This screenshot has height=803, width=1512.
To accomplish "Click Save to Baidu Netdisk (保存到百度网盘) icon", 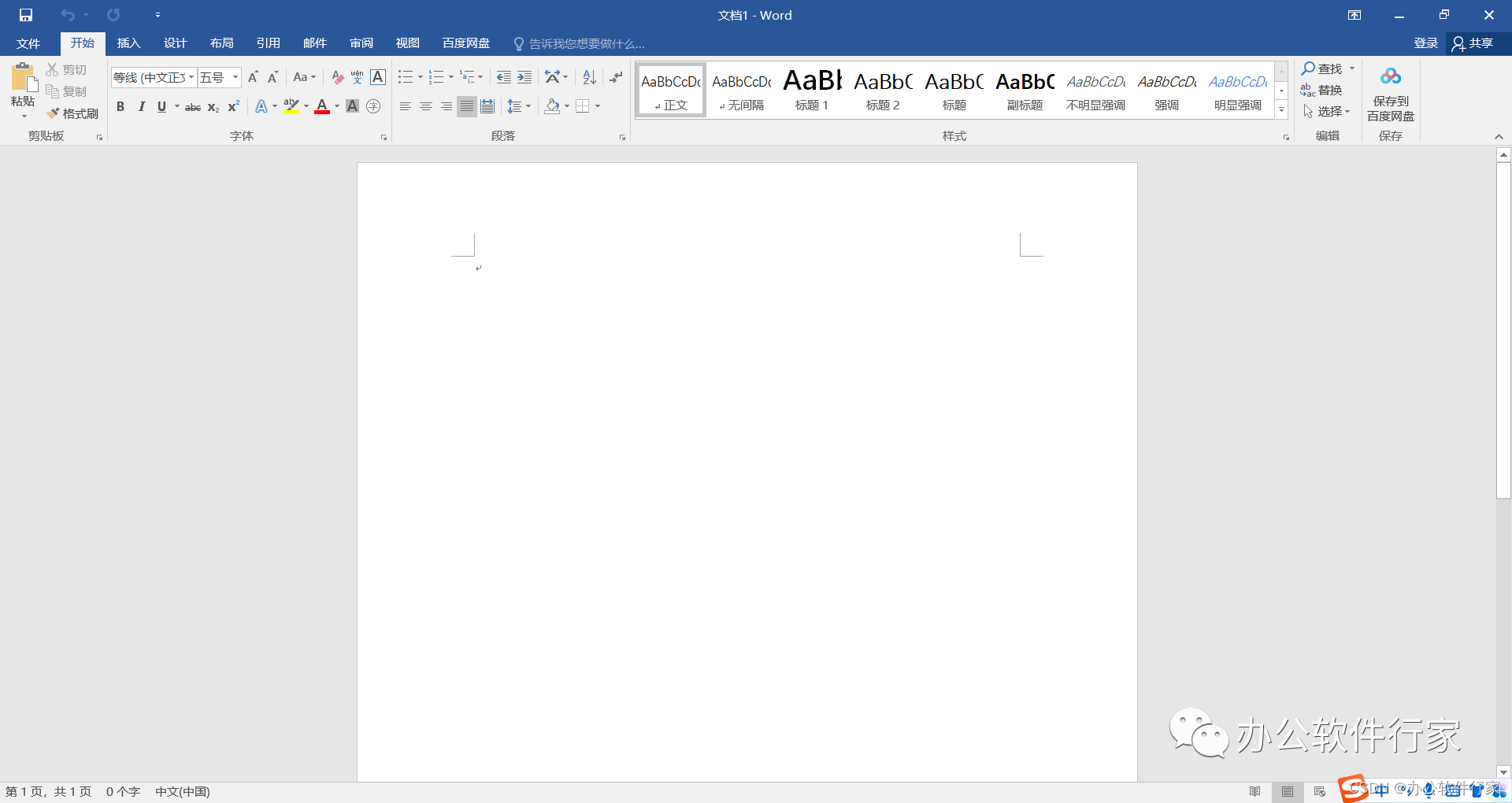I will (1391, 94).
